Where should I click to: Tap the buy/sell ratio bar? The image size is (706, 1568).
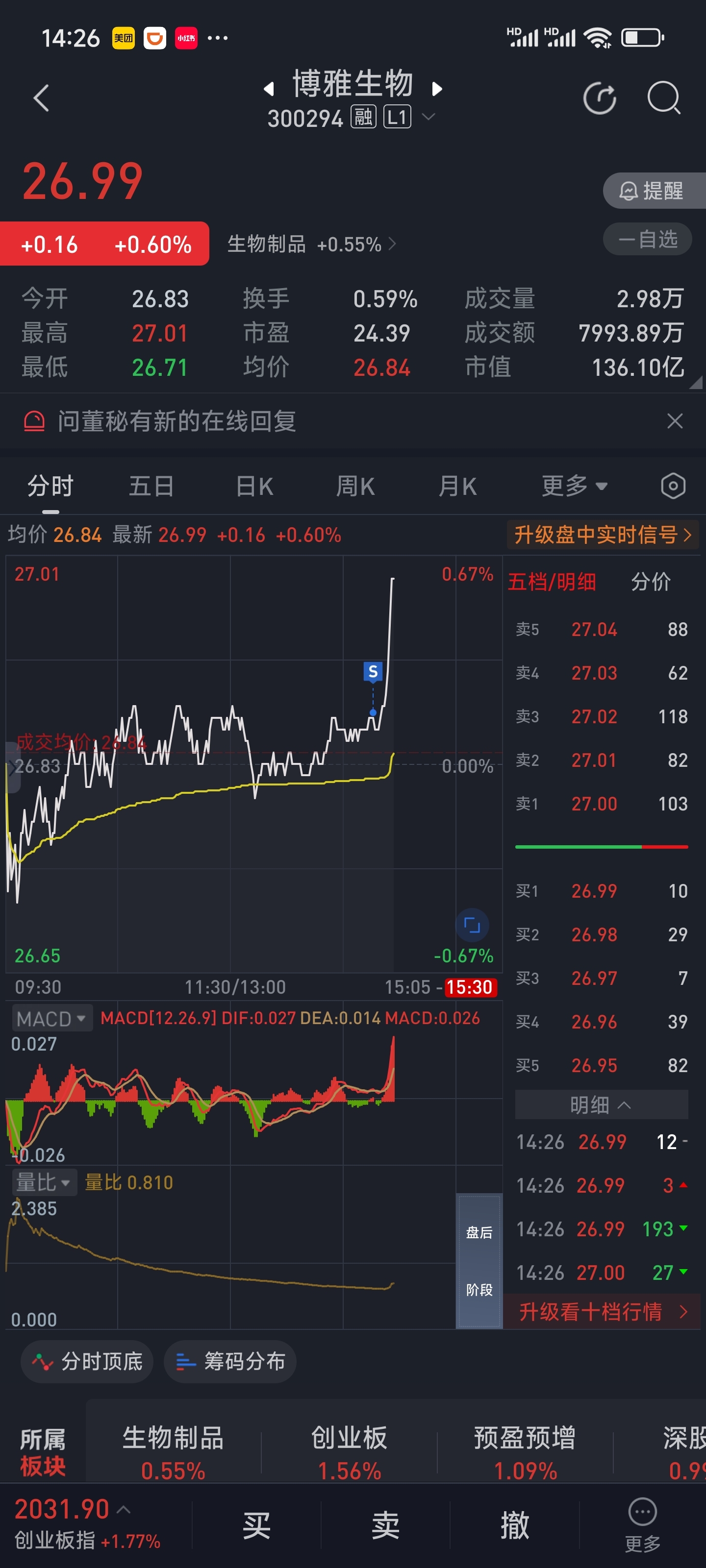[x=602, y=847]
